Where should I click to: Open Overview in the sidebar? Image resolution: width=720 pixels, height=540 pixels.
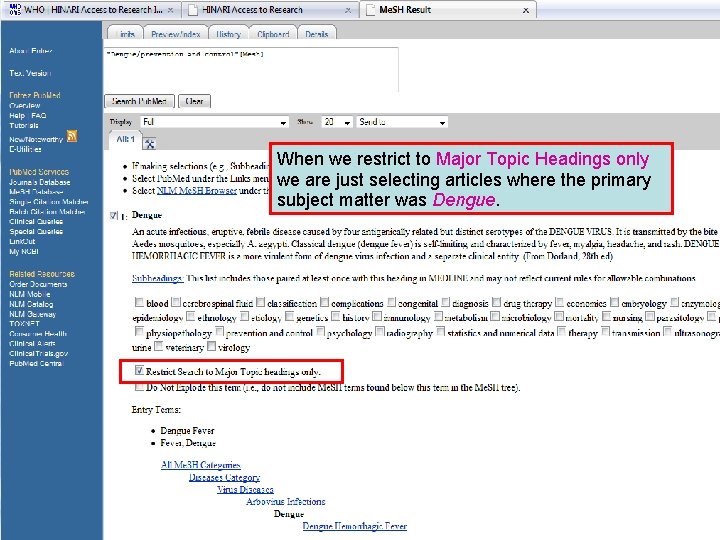[25, 106]
